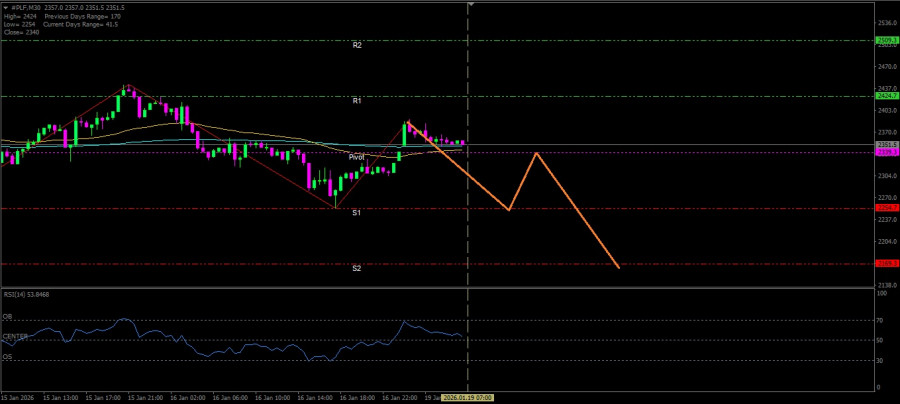
Task: Click the 2470.0 price scale value
Action: tap(888, 67)
